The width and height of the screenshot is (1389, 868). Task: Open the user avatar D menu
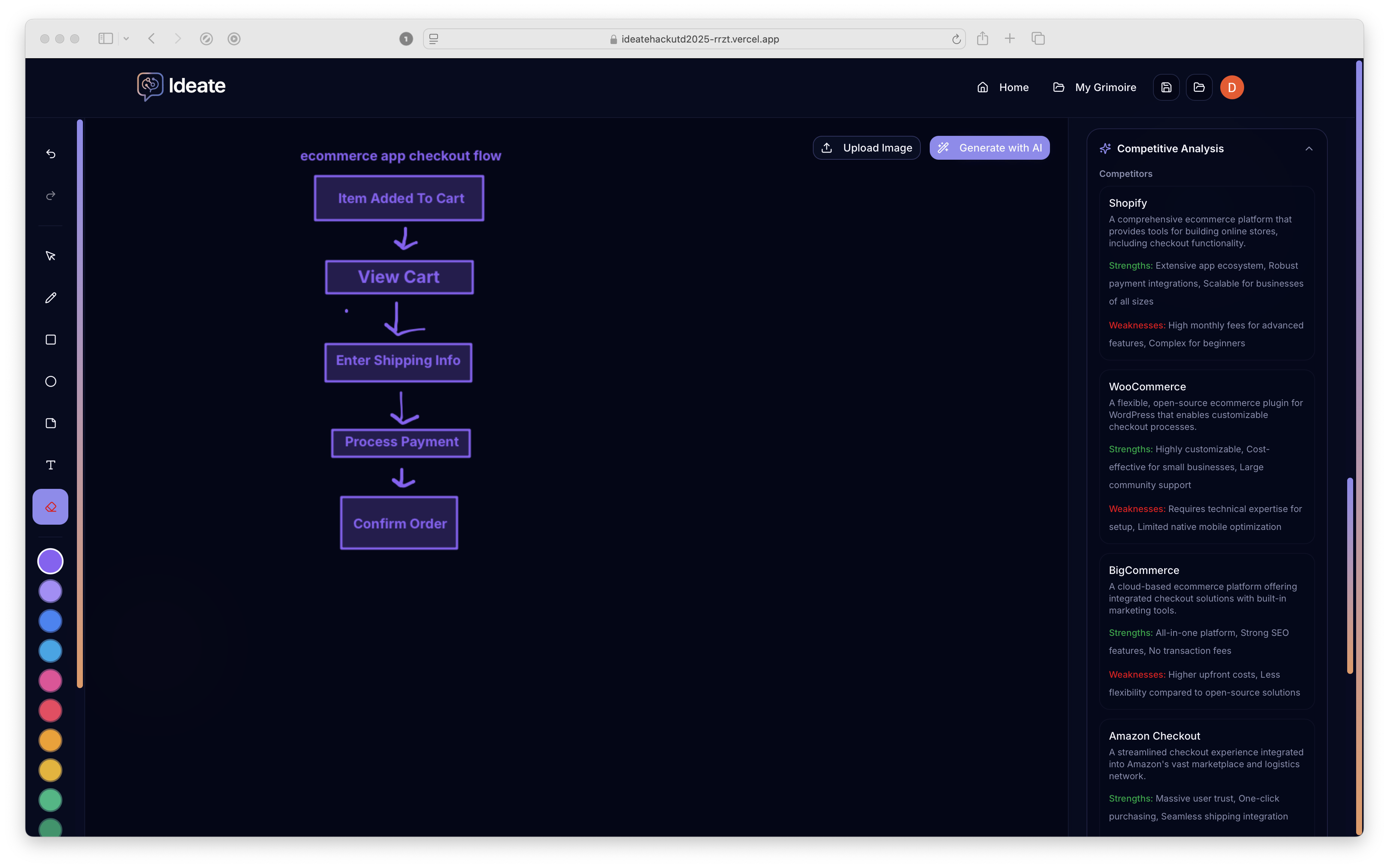coord(1231,87)
